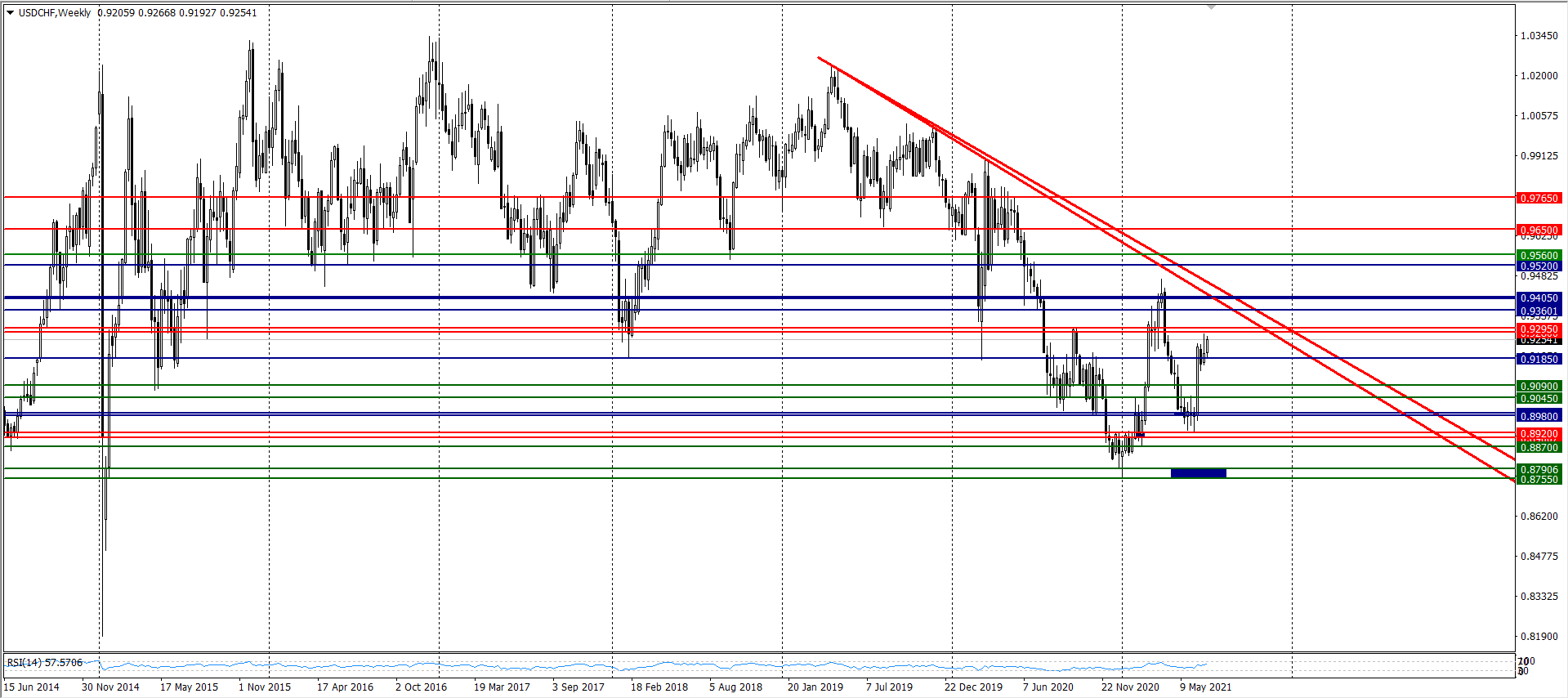Click the blue 0.94050 price label
1568x698 pixels.
point(1539,298)
